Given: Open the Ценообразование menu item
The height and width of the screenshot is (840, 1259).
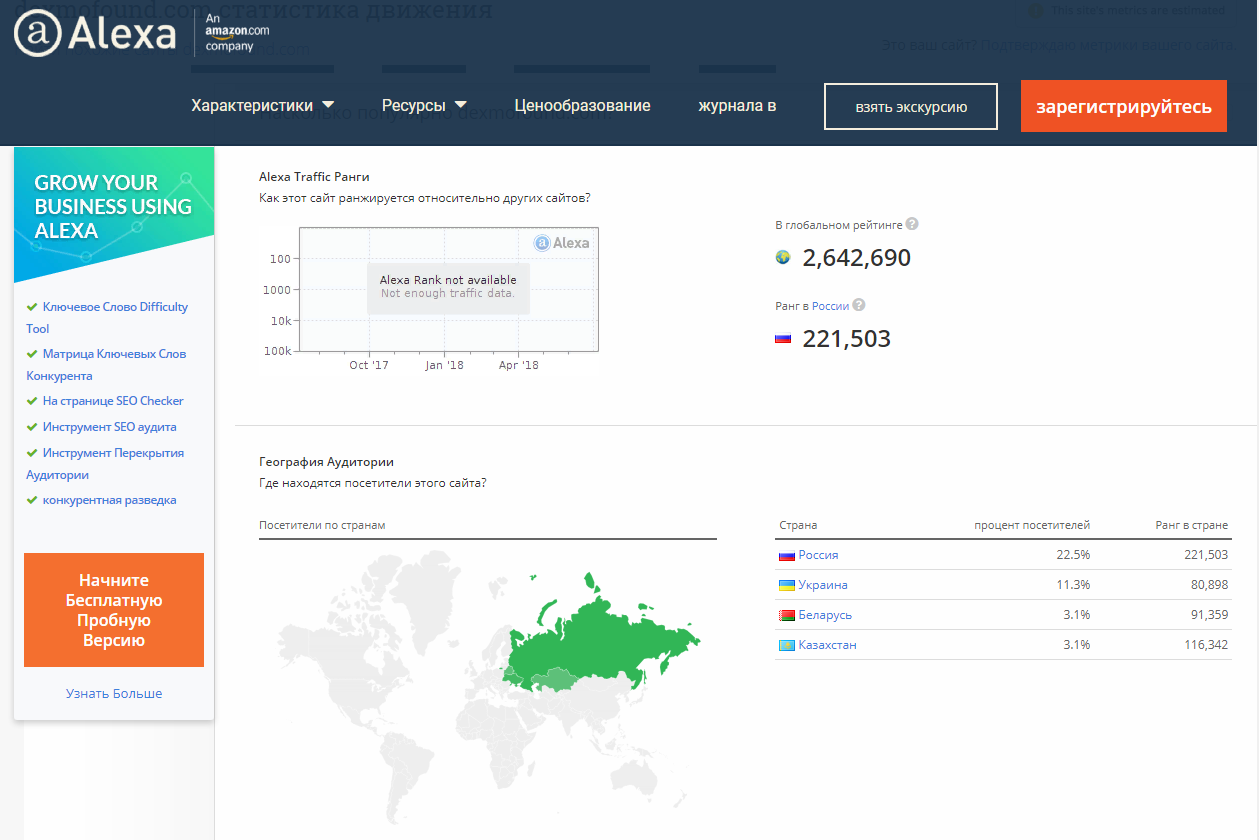Looking at the screenshot, I should click(x=582, y=106).
